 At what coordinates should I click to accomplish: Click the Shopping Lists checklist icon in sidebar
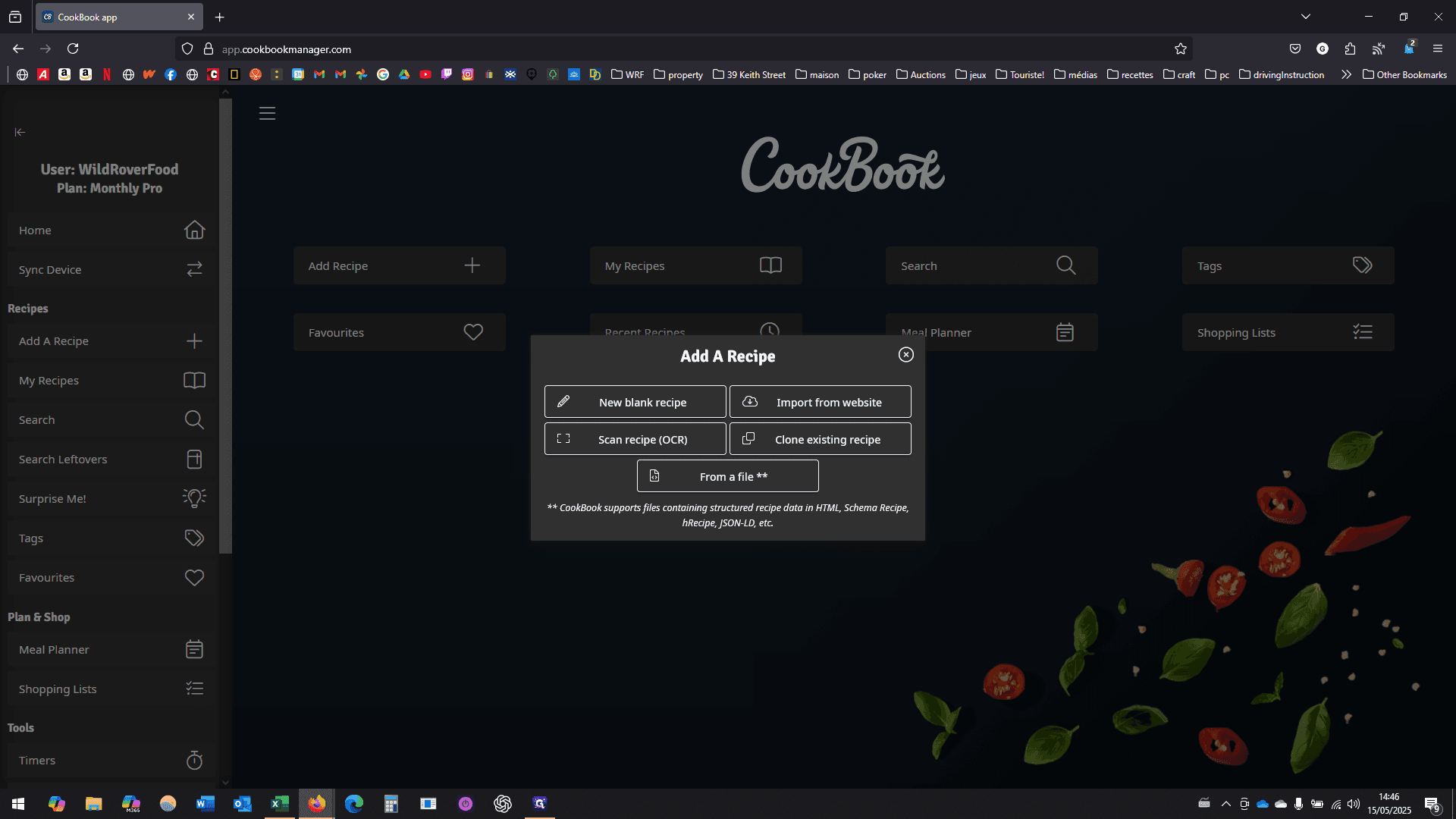pos(195,689)
